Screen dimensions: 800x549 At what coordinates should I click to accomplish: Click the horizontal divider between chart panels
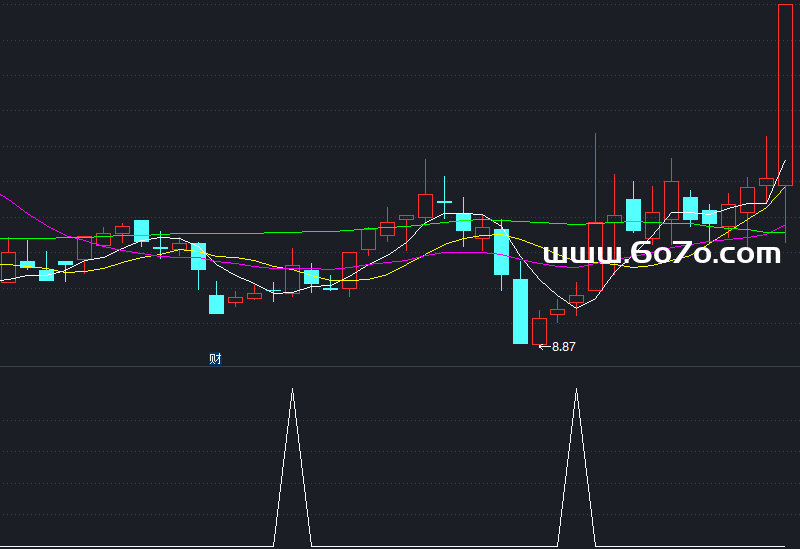point(400,366)
